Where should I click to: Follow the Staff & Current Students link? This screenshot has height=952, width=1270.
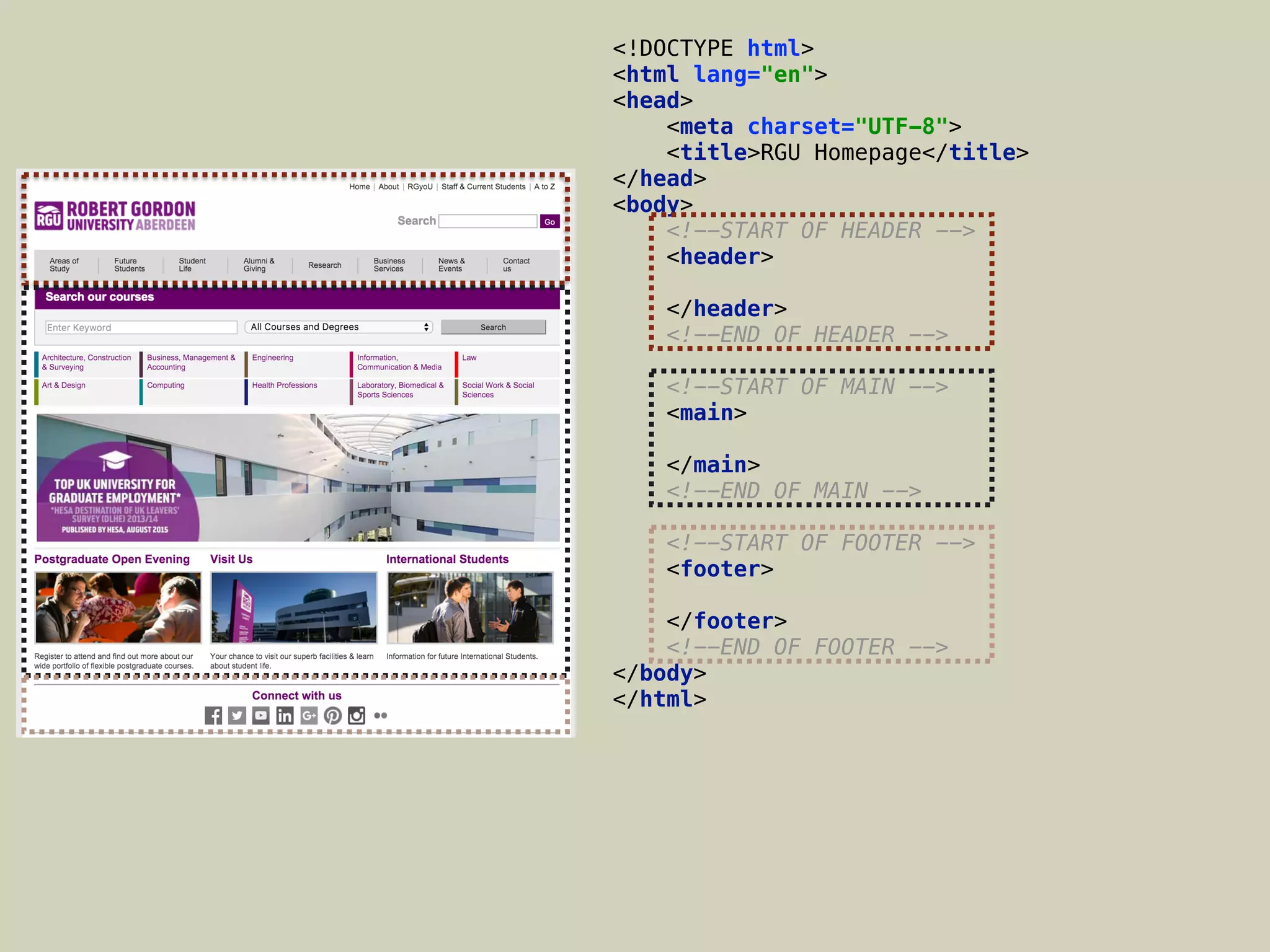483,187
